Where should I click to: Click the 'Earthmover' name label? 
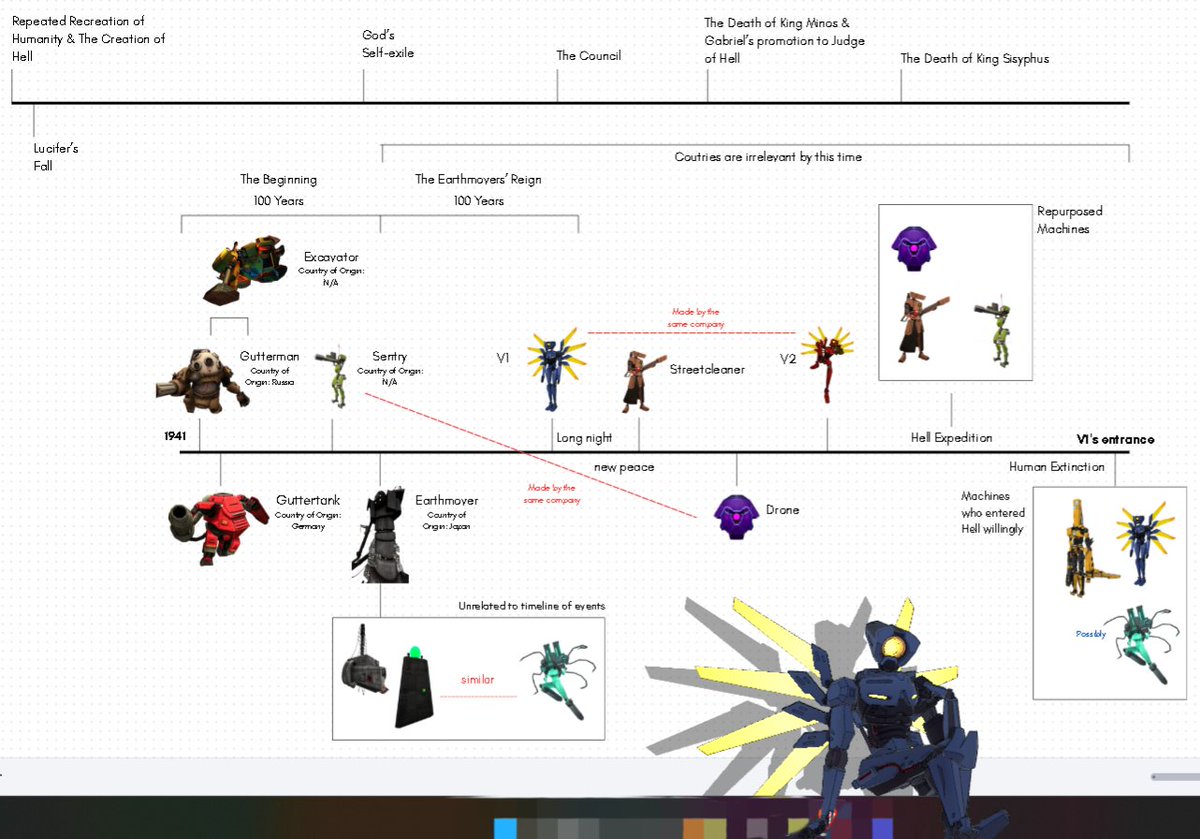click(447, 500)
